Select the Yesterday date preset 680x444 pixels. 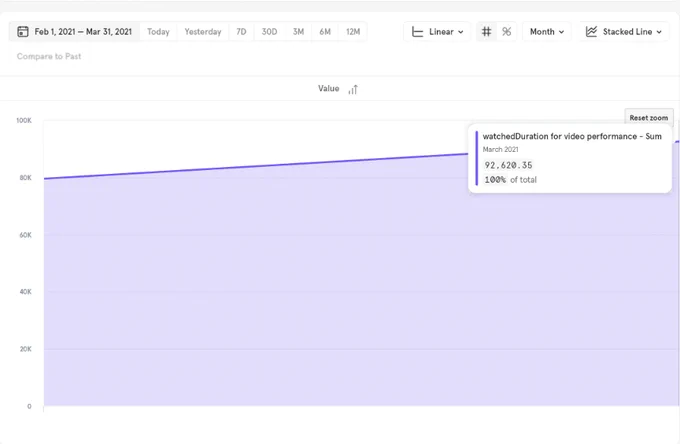click(x=203, y=32)
